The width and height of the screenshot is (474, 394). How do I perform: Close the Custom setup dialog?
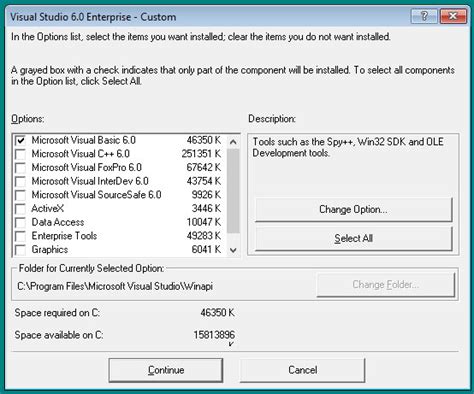click(x=453, y=16)
